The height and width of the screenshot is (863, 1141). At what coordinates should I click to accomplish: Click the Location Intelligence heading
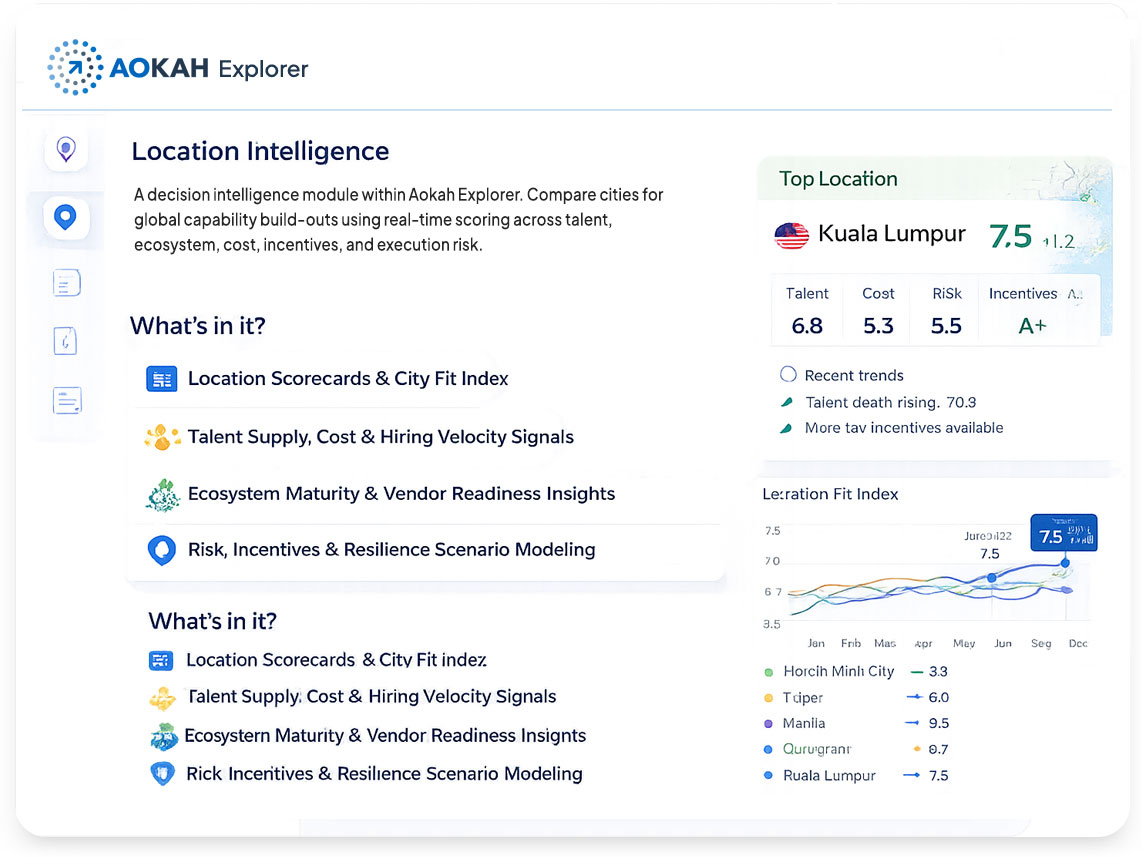[x=261, y=151]
